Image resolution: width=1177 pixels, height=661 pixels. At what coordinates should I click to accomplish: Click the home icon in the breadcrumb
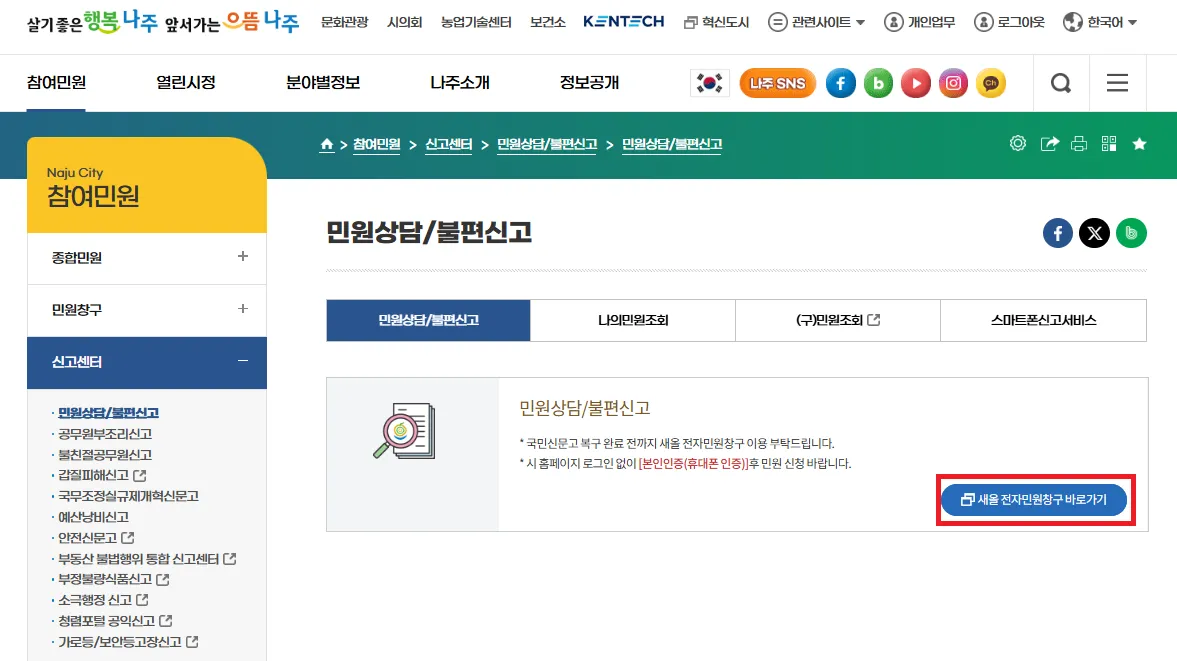pyautogui.click(x=326, y=144)
